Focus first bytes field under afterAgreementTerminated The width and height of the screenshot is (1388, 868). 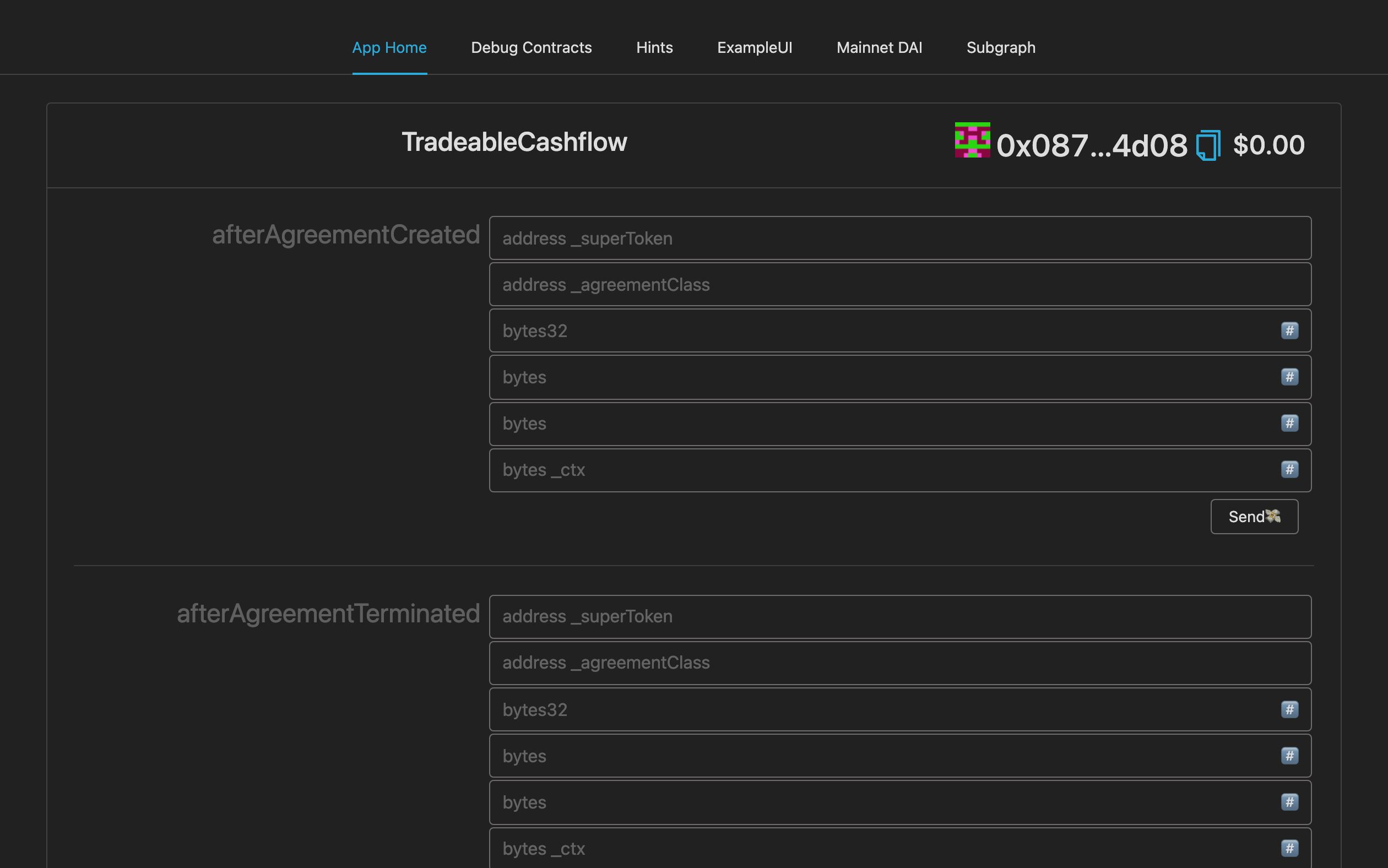pyautogui.click(x=899, y=756)
